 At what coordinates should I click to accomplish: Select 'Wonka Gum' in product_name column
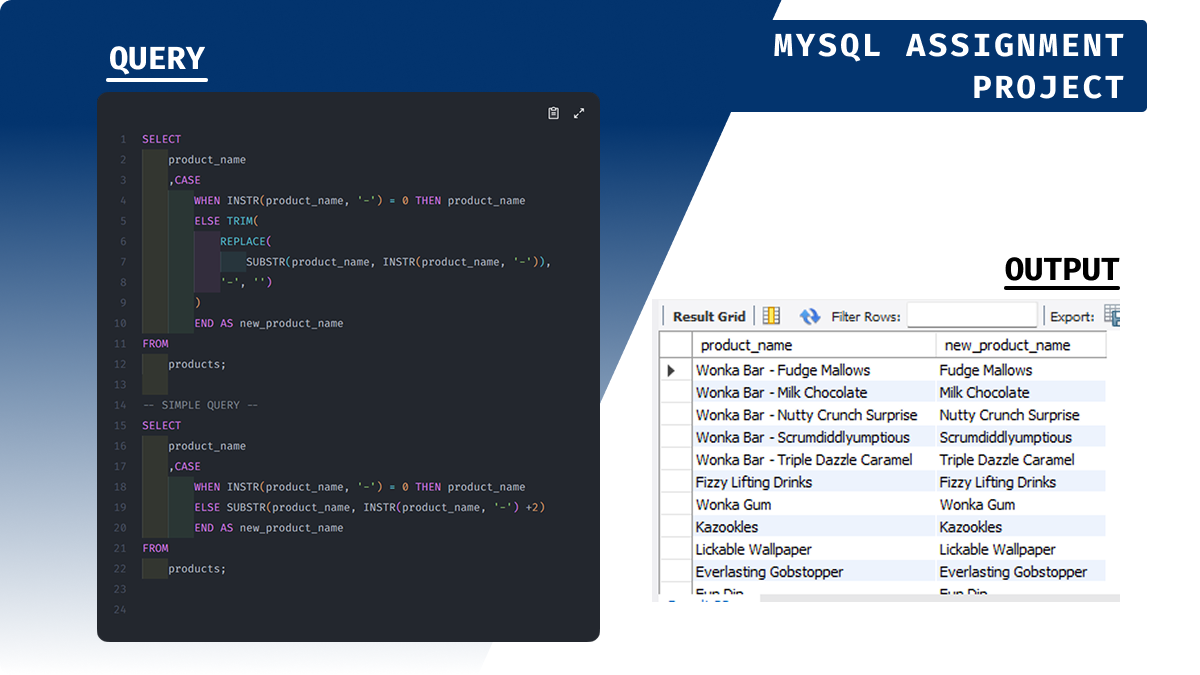813,505
